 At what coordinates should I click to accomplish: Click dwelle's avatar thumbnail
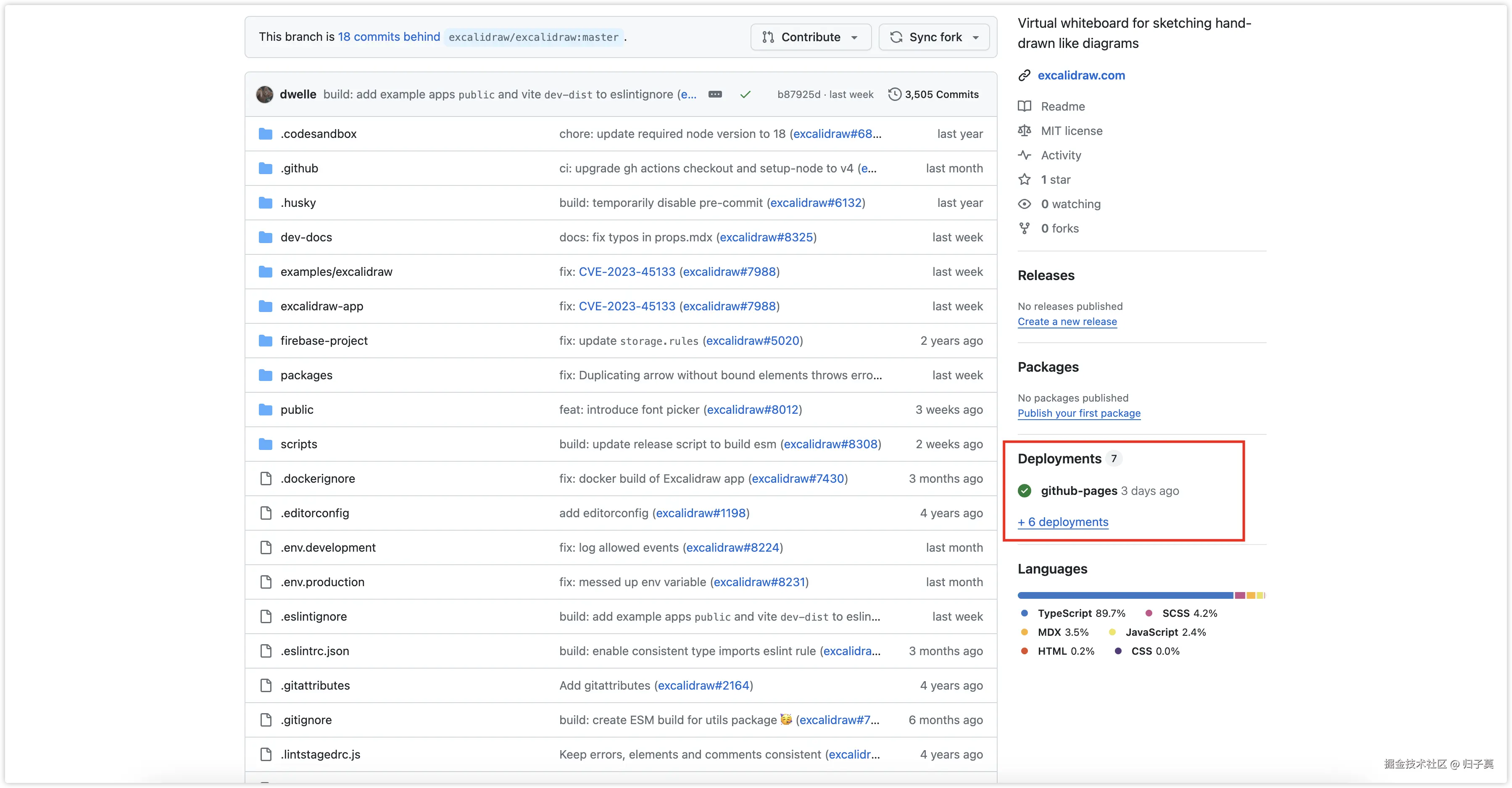(265, 95)
